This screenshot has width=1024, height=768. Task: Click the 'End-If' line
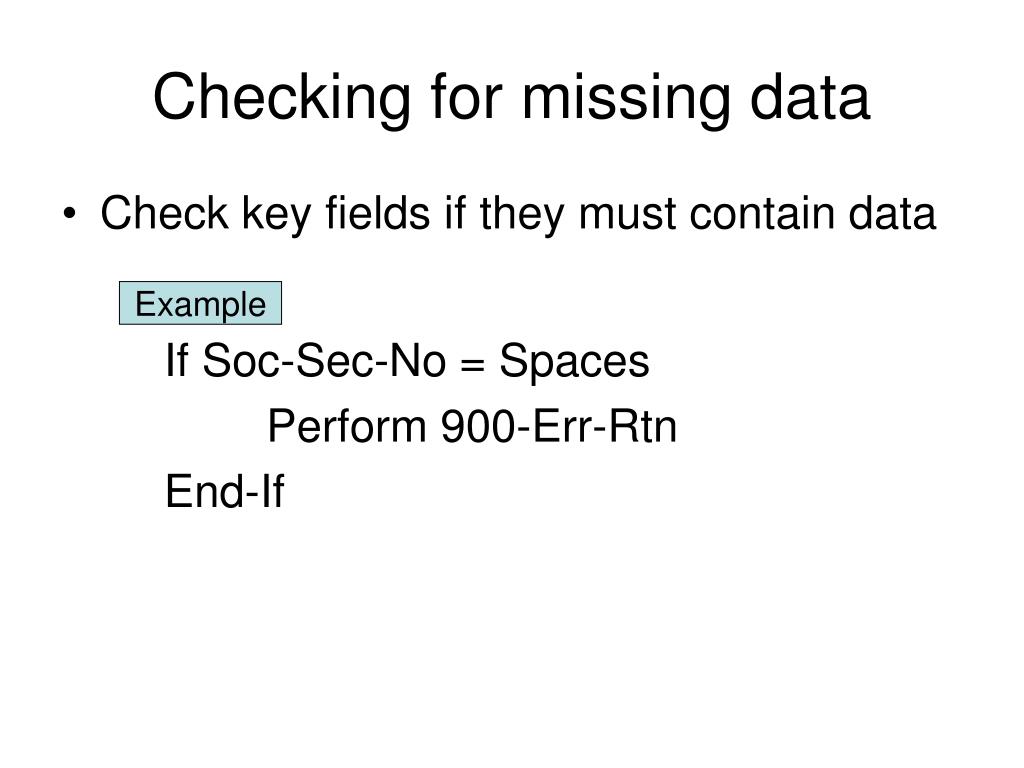[x=225, y=491]
